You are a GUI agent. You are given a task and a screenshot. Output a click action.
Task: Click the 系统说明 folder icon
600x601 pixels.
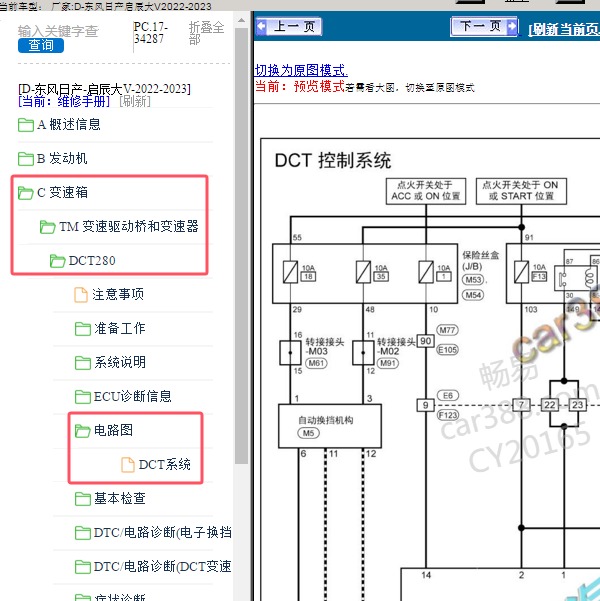click(x=82, y=362)
